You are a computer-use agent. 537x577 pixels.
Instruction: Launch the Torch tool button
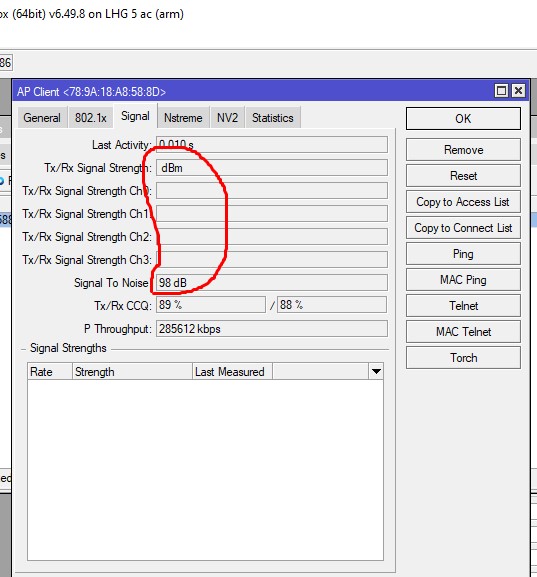[x=463, y=358]
